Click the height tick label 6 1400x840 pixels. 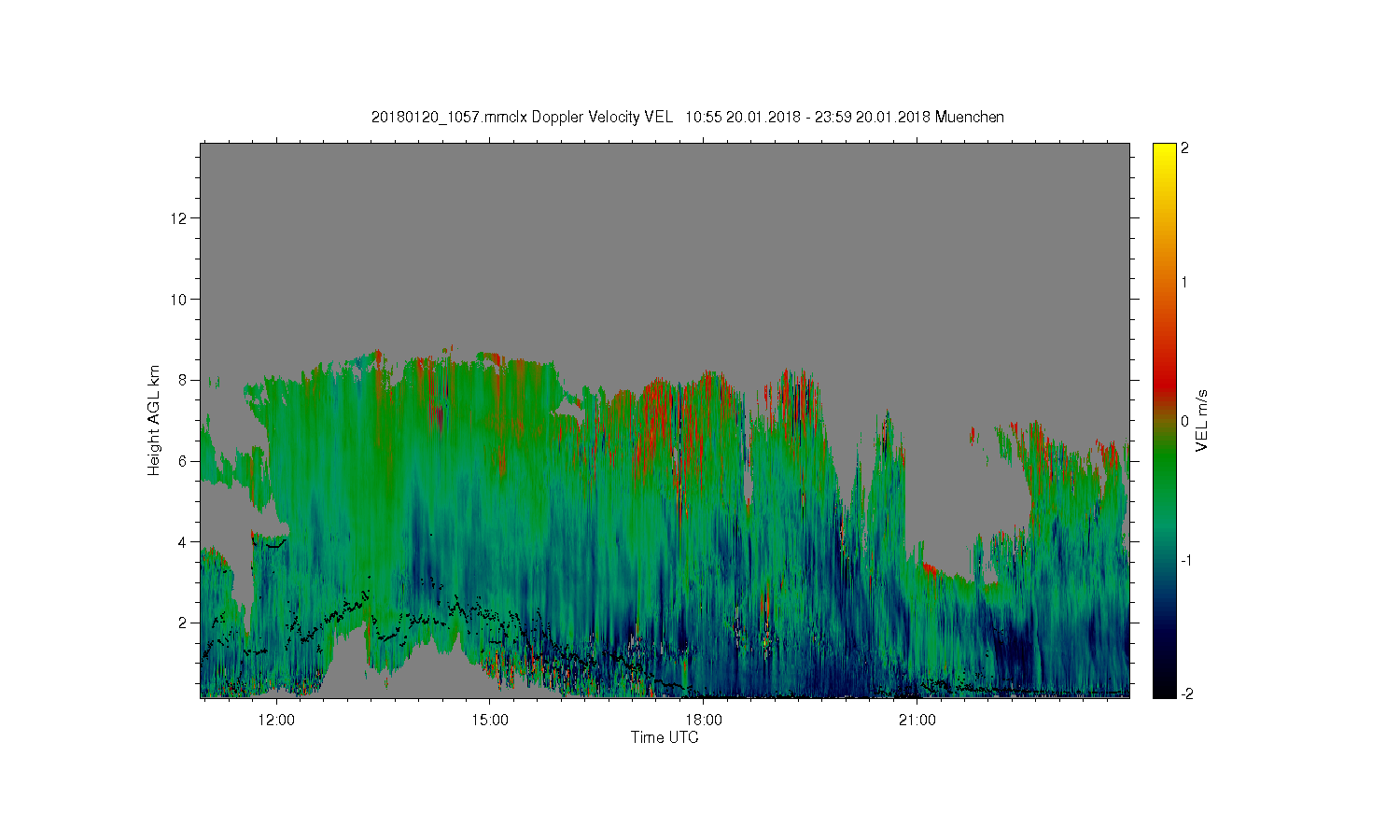184,461
